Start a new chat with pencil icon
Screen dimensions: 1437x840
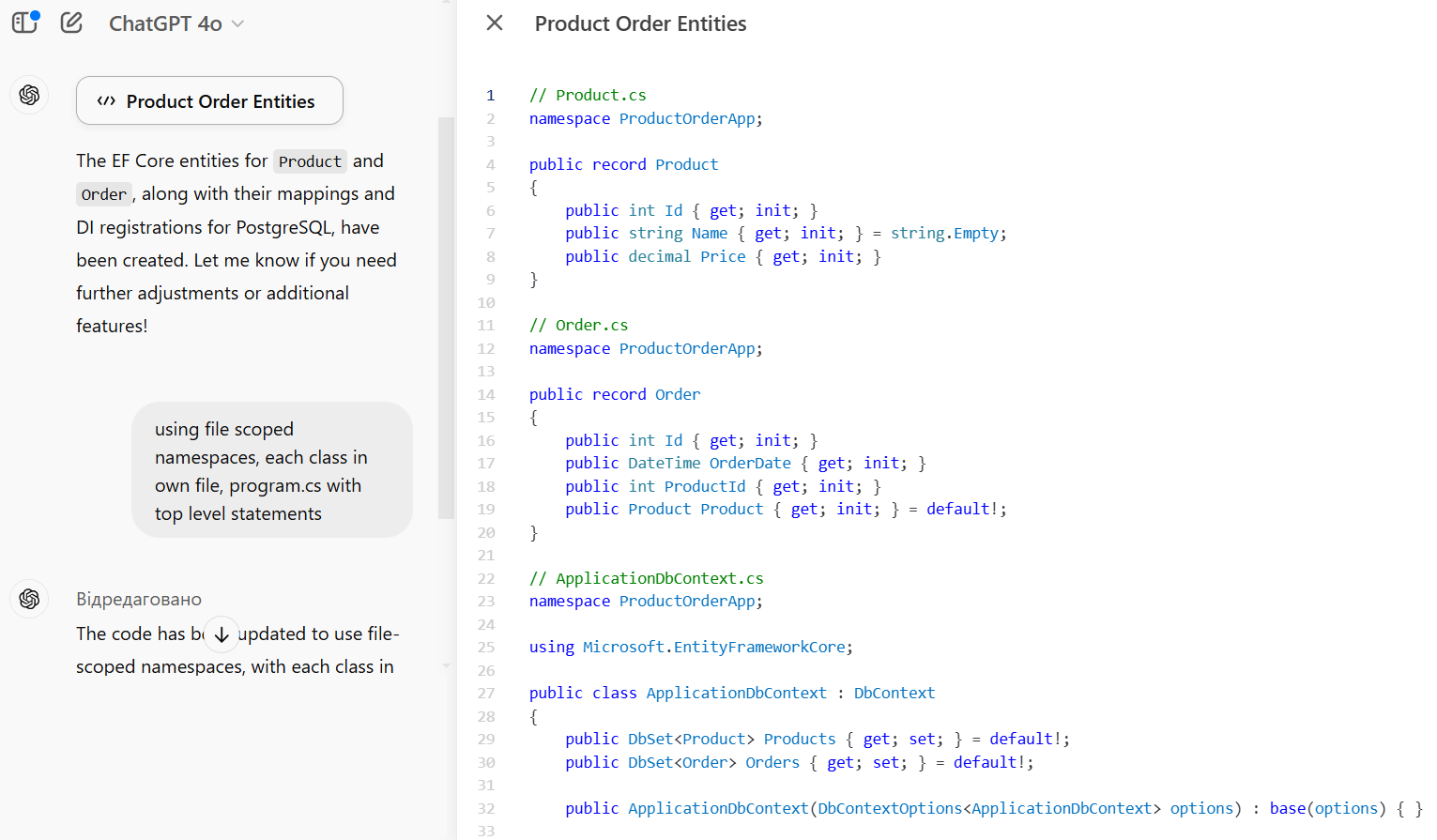[71, 23]
